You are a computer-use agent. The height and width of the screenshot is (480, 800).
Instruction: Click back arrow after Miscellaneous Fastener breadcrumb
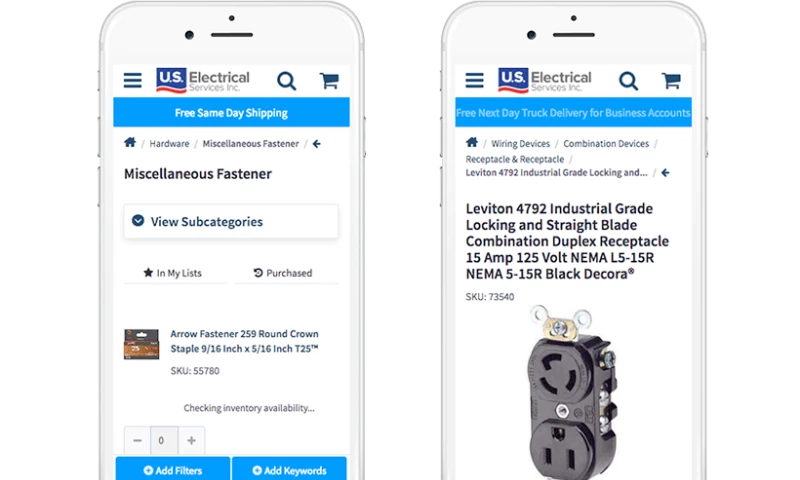pyautogui.click(x=317, y=144)
